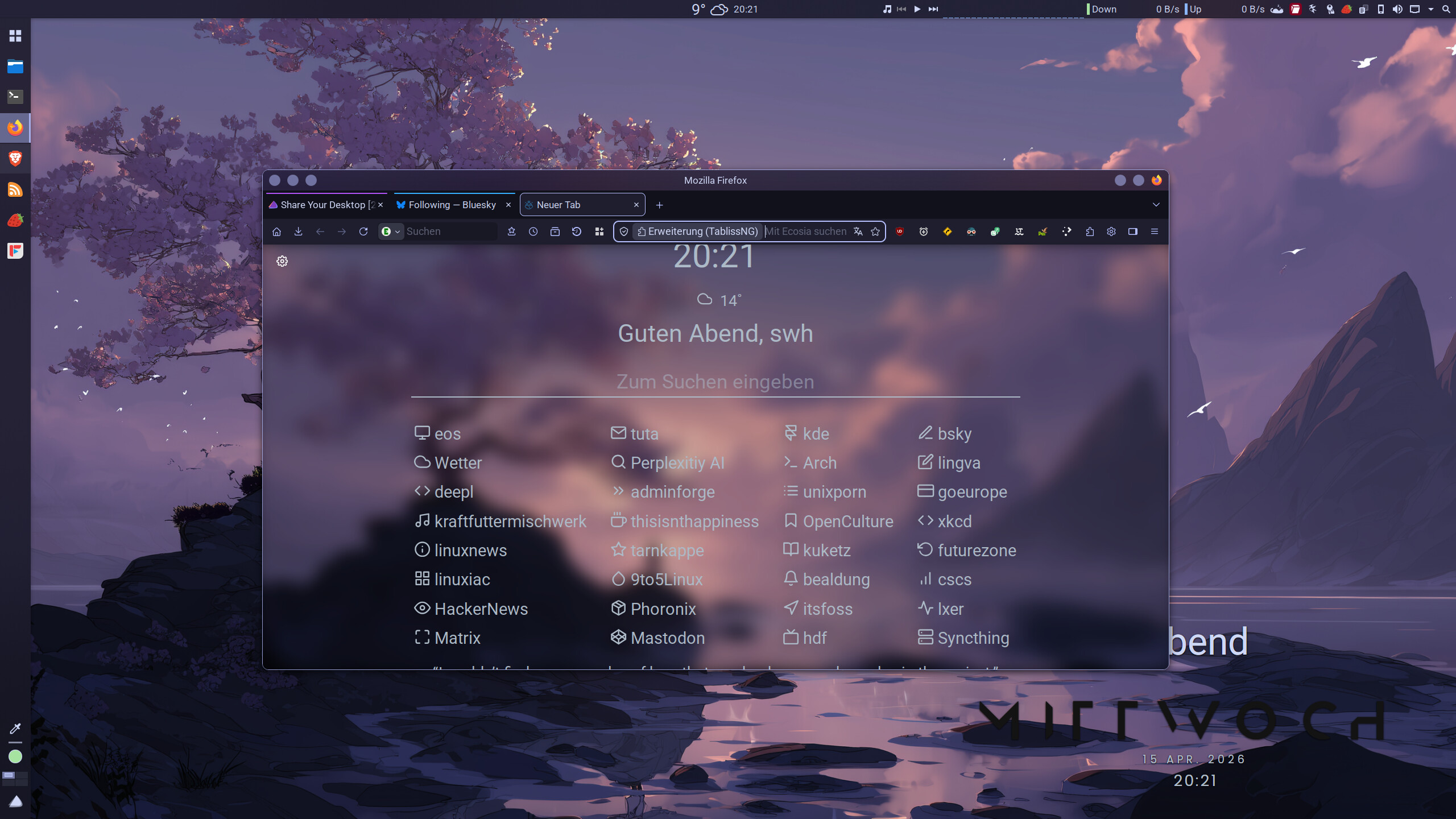The height and width of the screenshot is (819, 1456).
Task: Open the uBlock Origin extension icon
Action: click(x=900, y=231)
